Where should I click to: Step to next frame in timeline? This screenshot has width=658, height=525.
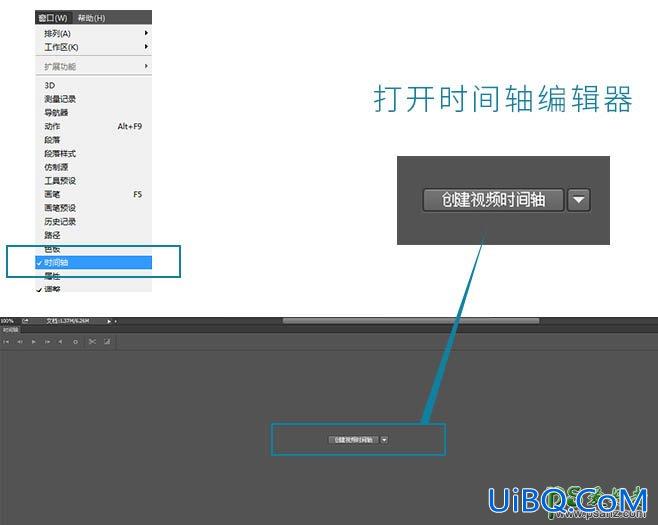coord(47,342)
